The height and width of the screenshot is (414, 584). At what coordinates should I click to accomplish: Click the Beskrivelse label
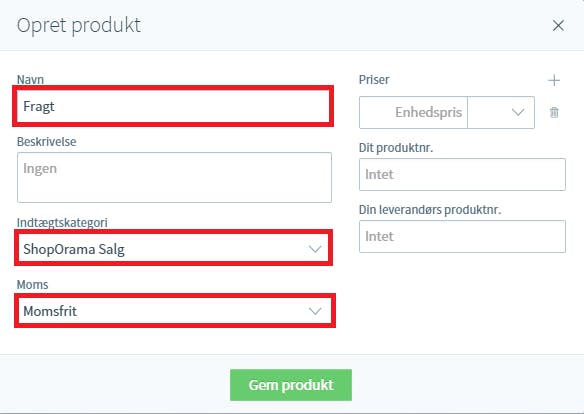coord(47,142)
